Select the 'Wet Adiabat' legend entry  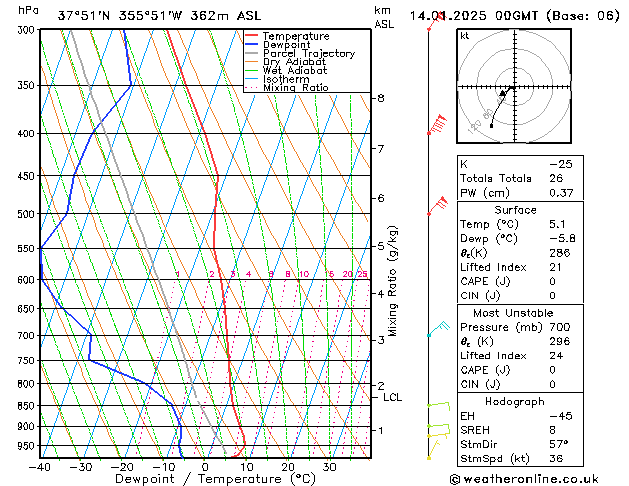tap(295, 71)
